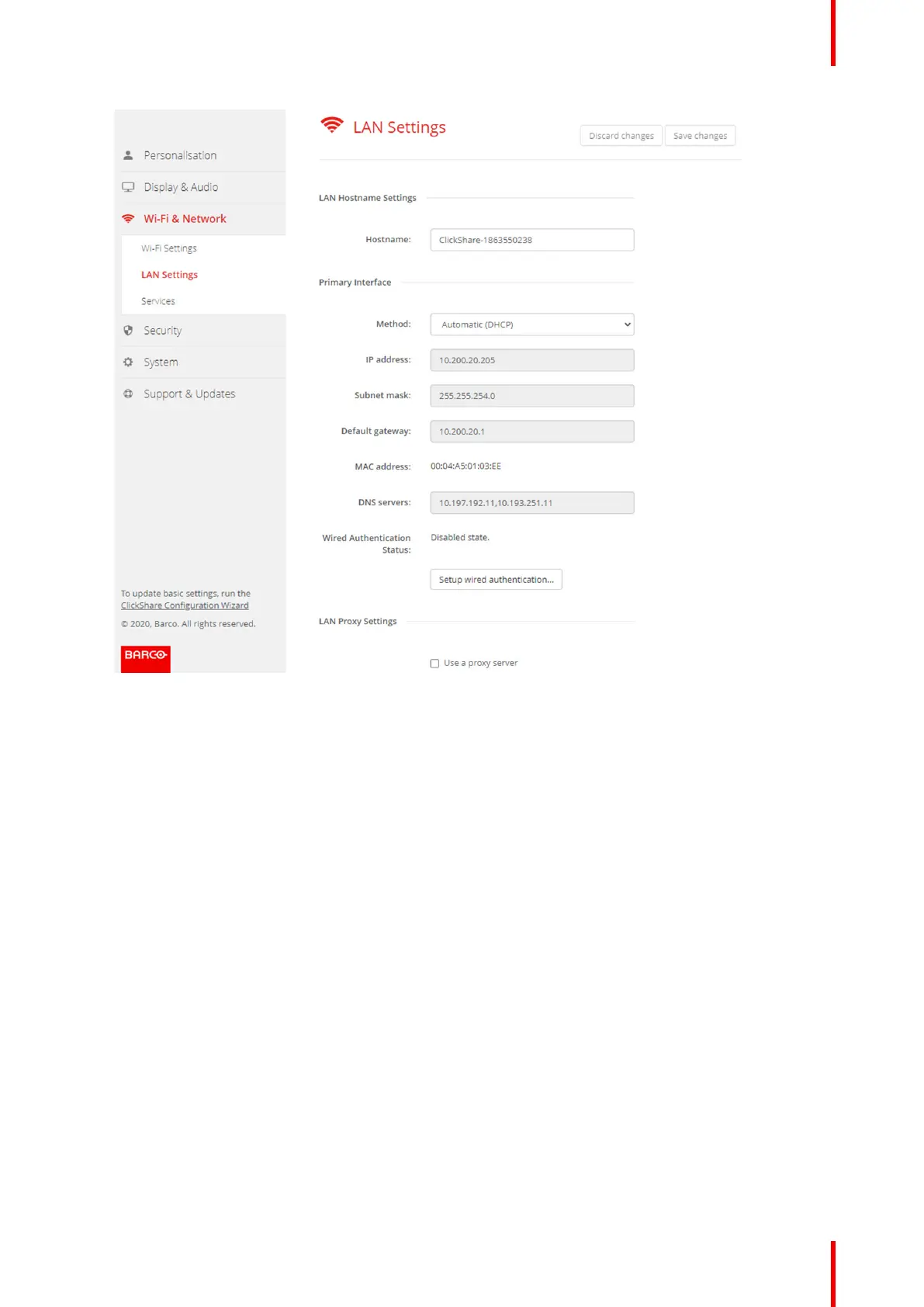Click the Security shield icon
Screen dimensions: 924x1307
tap(128, 331)
